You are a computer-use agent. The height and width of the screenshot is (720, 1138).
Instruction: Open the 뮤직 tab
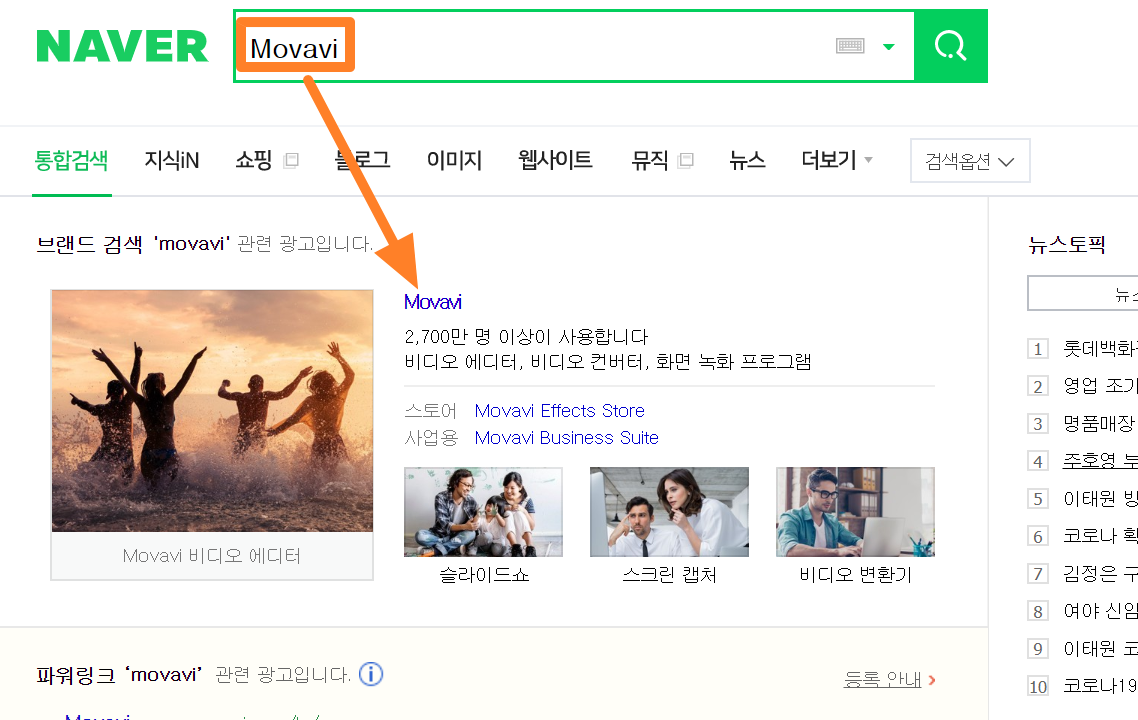click(650, 160)
